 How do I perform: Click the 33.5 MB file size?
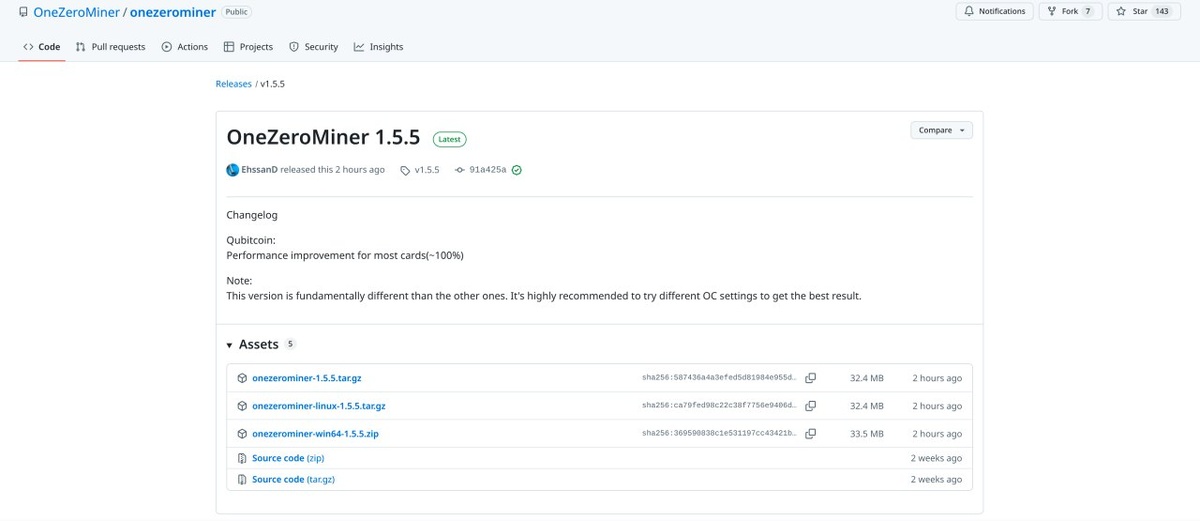[866, 434]
